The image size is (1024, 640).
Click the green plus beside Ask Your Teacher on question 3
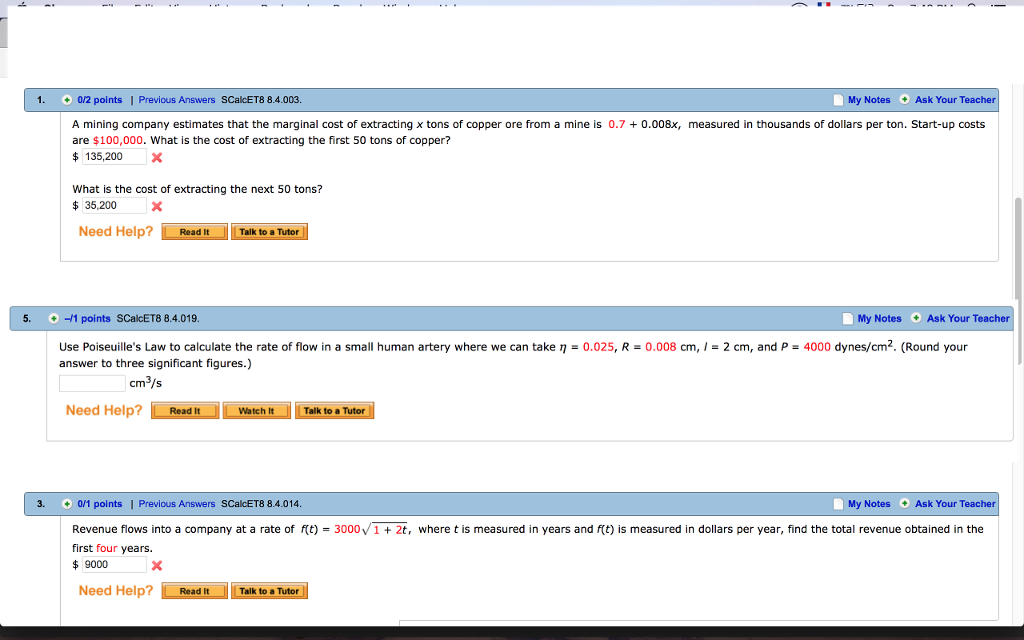pyautogui.click(x=905, y=503)
